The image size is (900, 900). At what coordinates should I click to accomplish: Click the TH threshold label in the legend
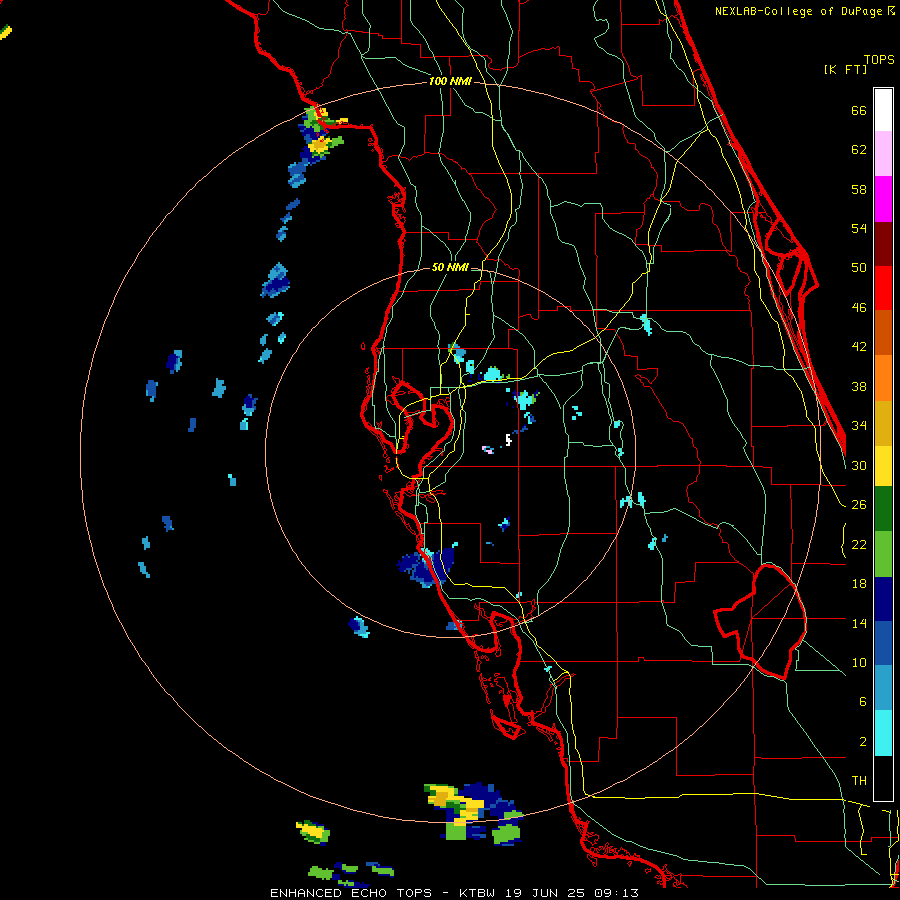coord(859,781)
